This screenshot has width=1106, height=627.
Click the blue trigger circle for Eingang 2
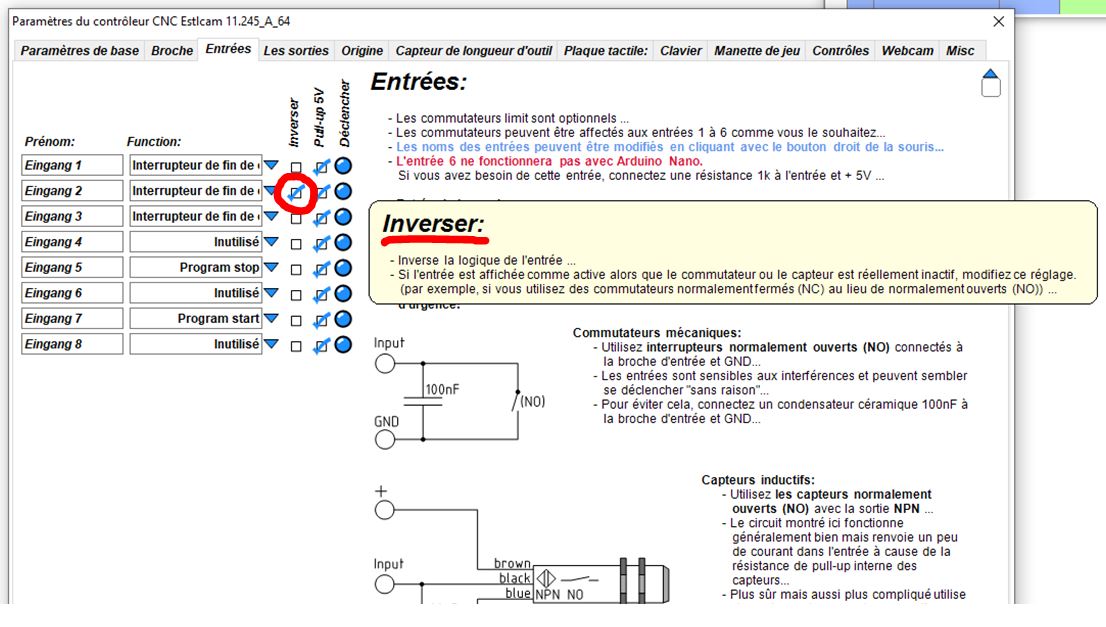[x=343, y=191]
